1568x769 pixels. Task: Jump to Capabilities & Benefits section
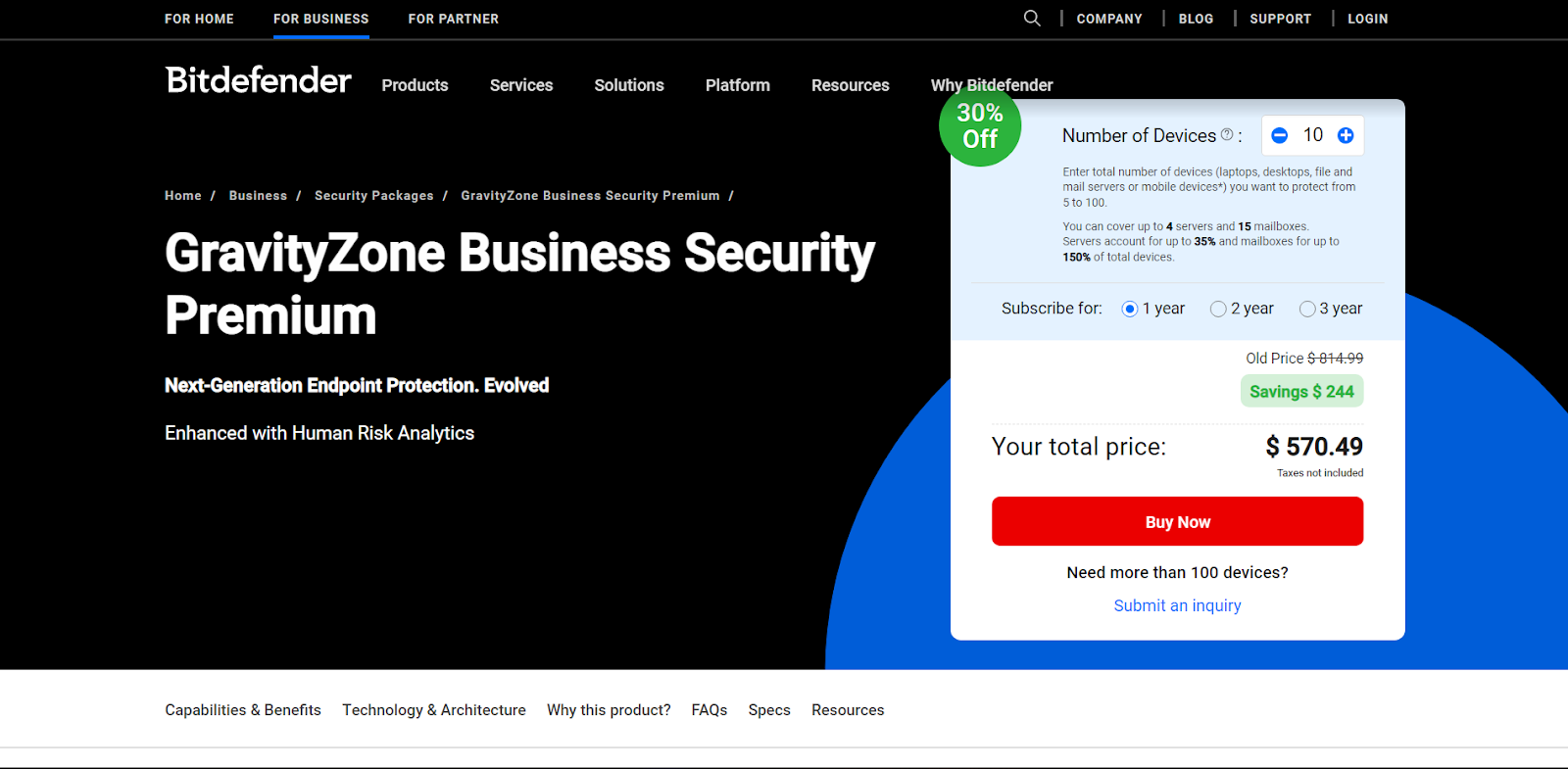pos(243,710)
